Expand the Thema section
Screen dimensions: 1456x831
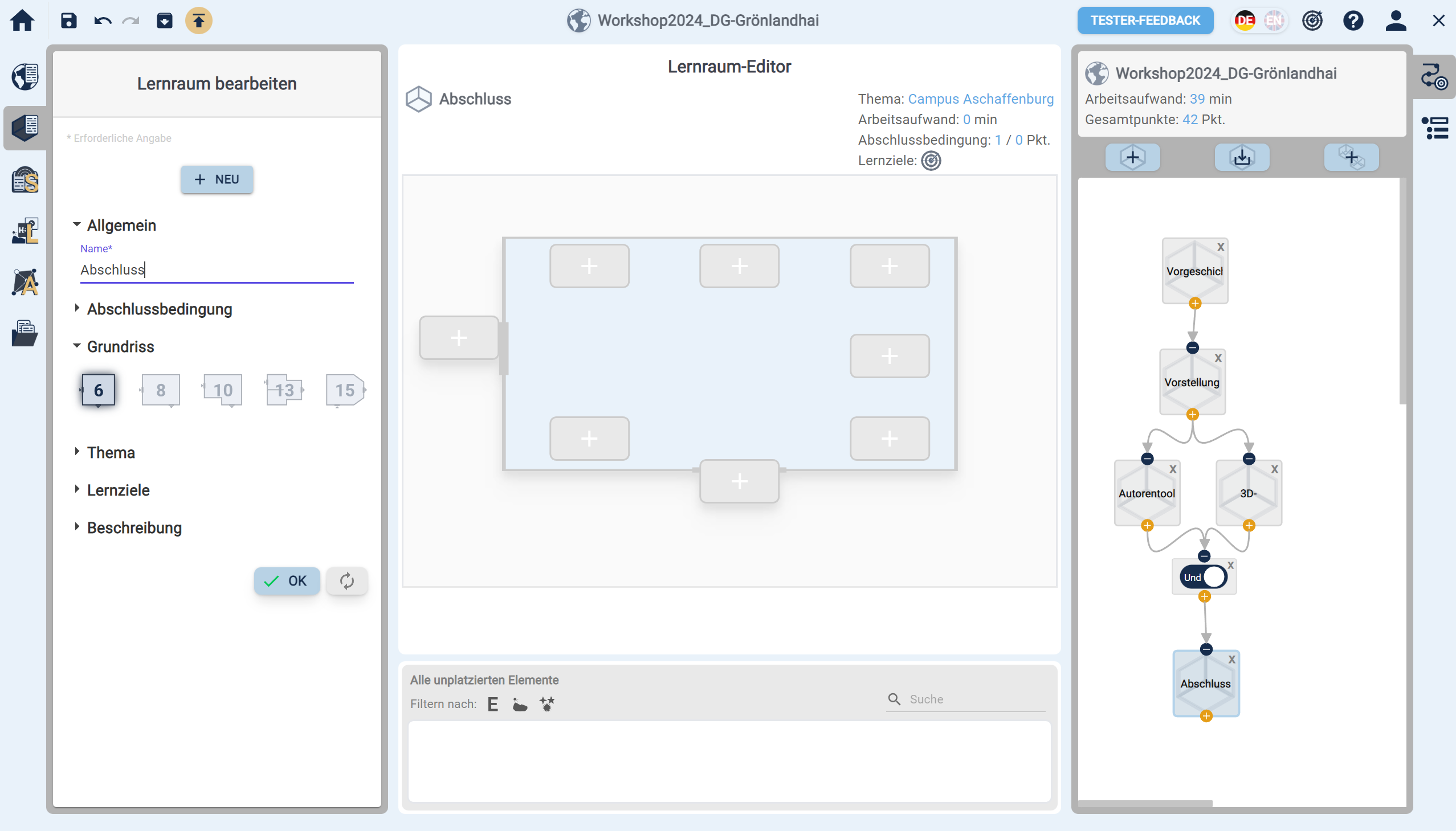[111, 452]
